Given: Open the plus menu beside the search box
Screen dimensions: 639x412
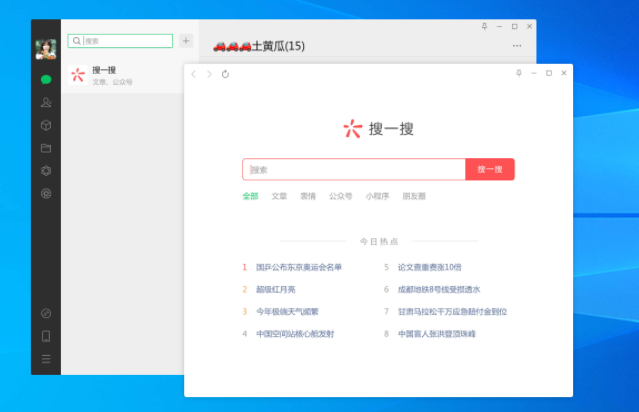Looking at the screenshot, I should click(186, 41).
